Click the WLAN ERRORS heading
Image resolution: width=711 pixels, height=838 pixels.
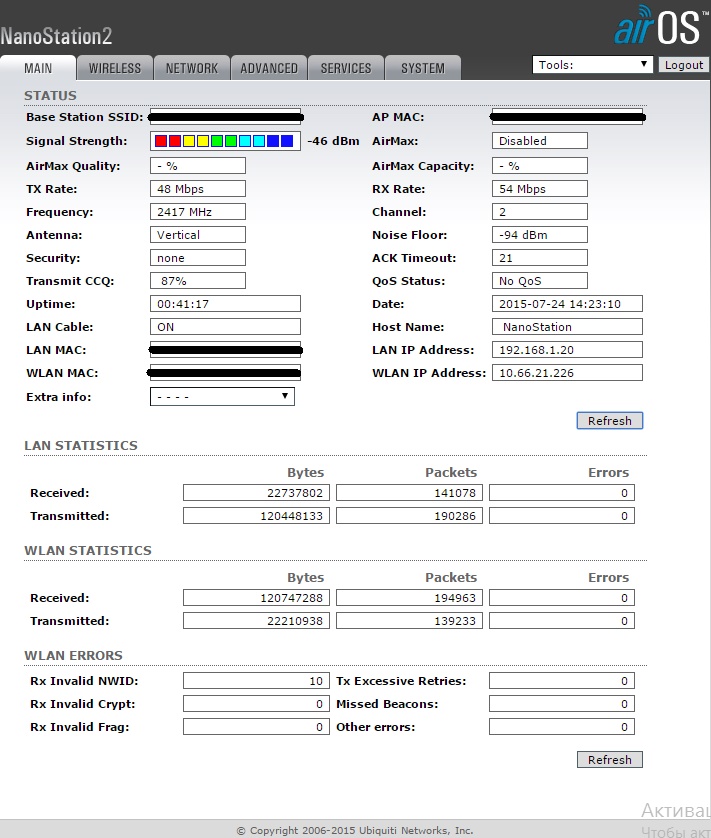click(x=73, y=655)
